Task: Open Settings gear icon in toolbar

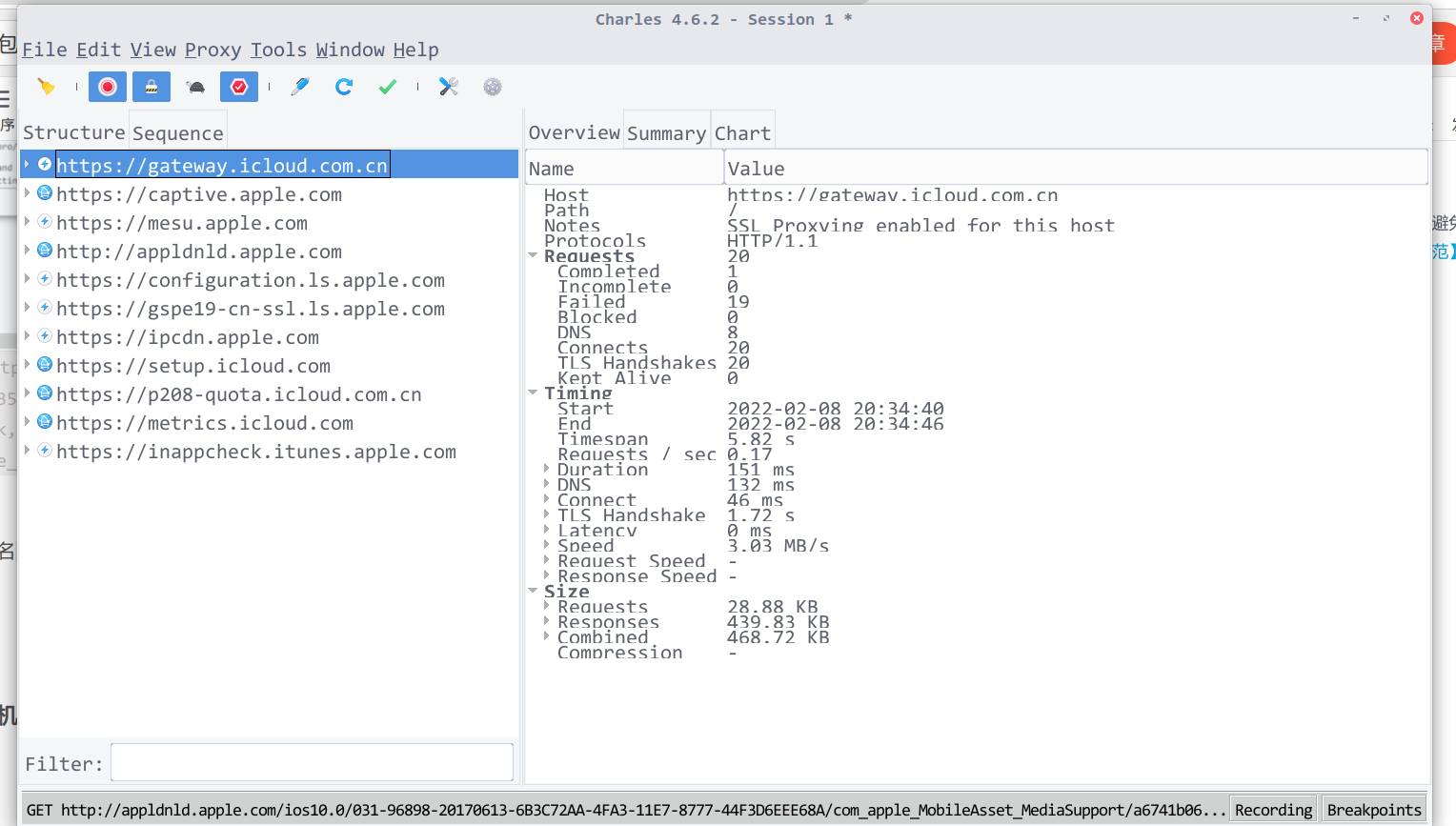Action: tap(493, 87)
